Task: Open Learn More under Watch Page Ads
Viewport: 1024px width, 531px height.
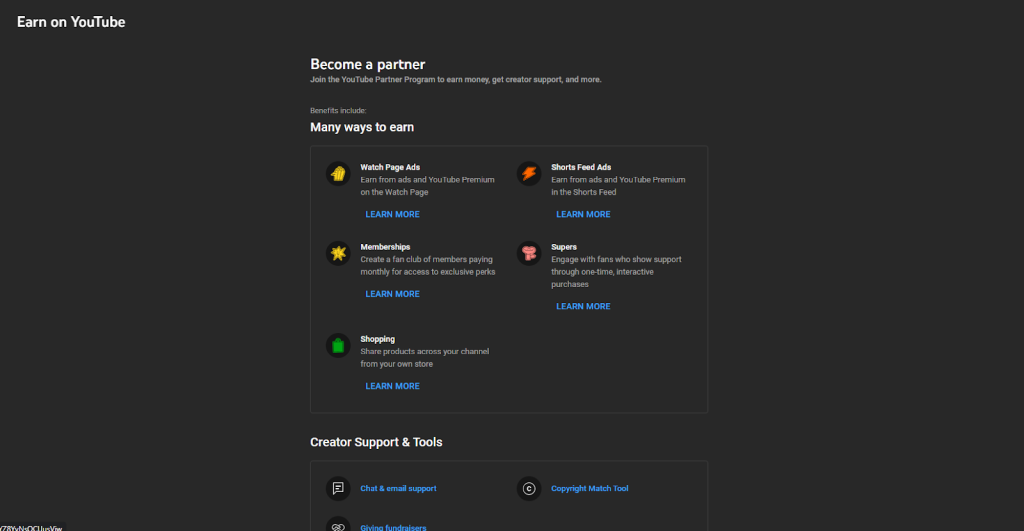Action: click(x=392, y=214)
